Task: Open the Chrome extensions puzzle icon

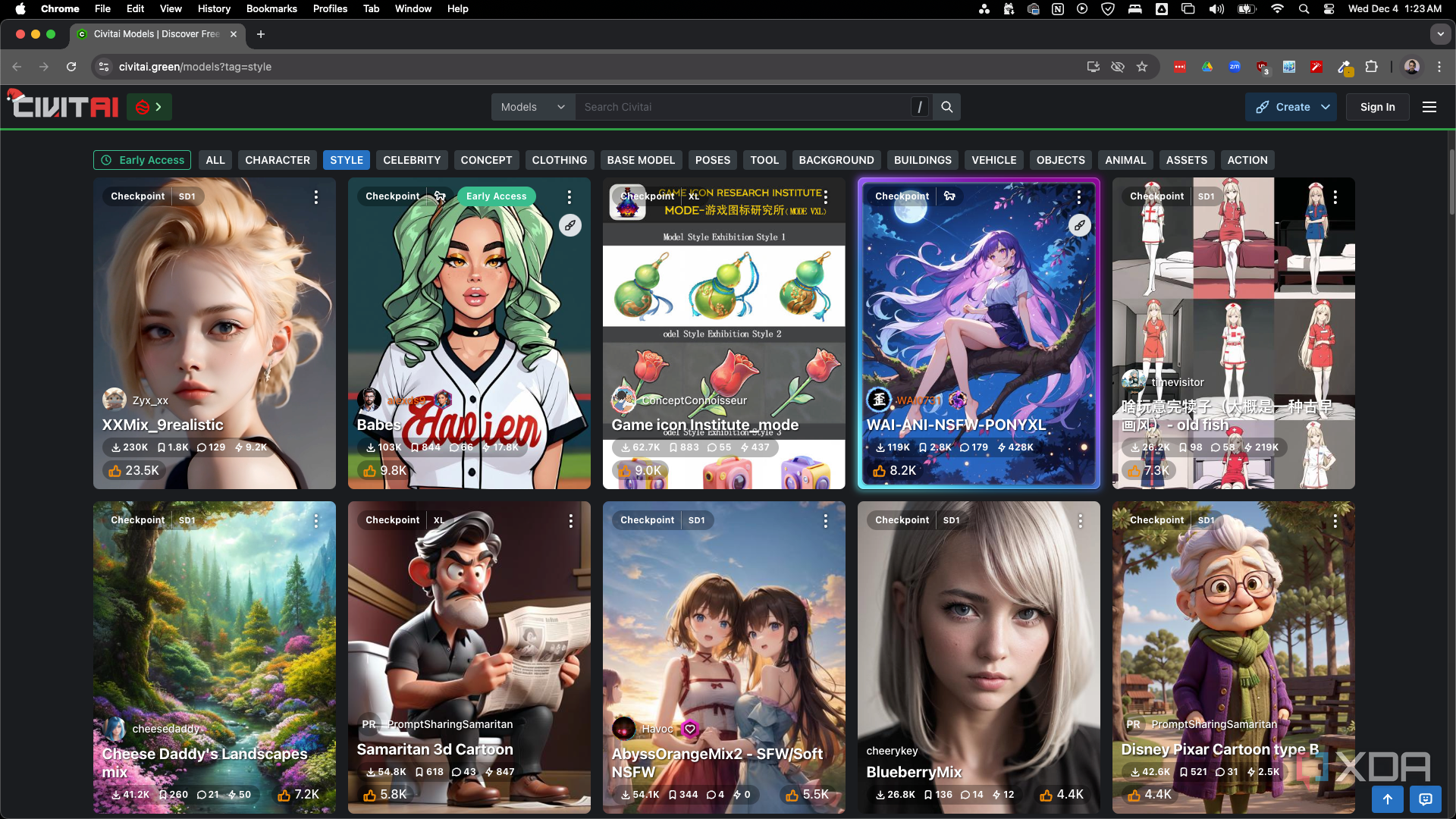Action: (x=1371, y=67)
